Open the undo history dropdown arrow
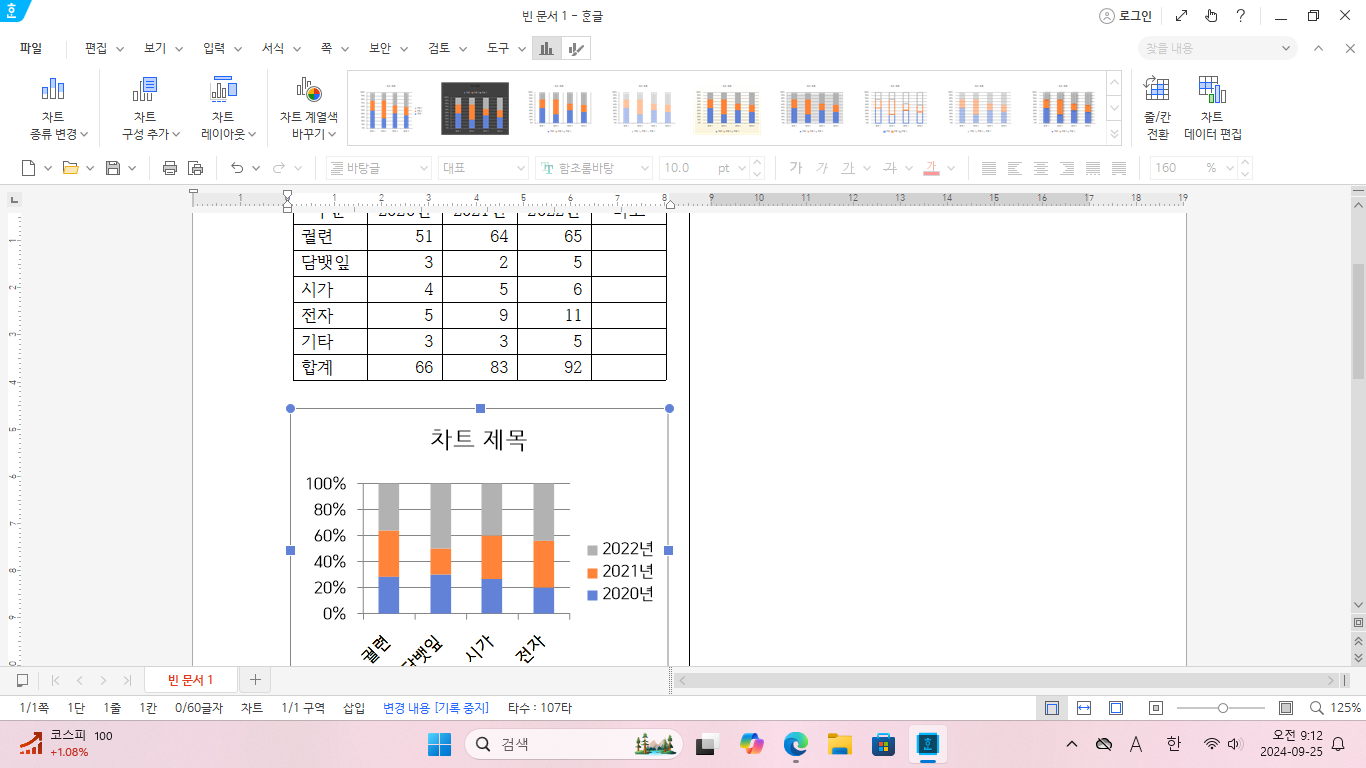 coord(256,168)
